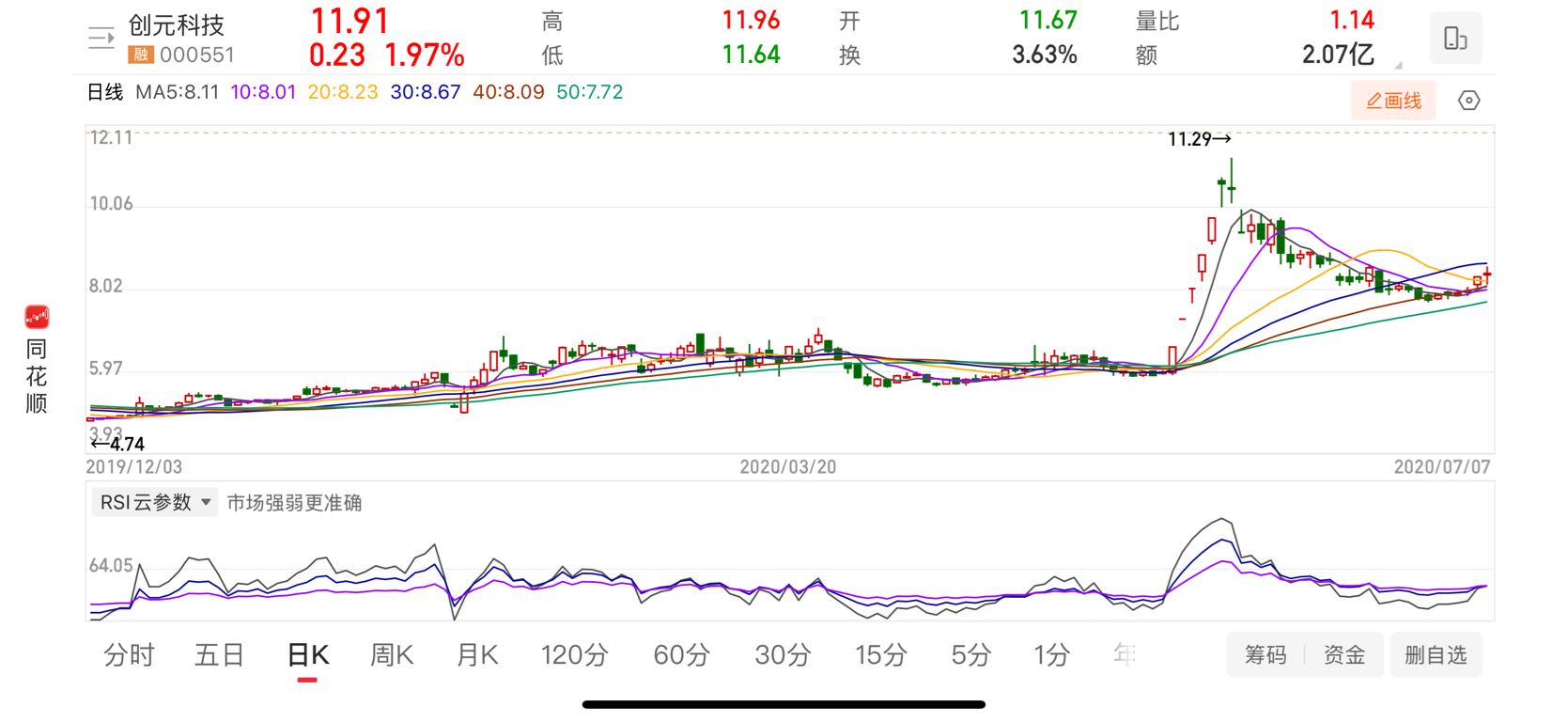Tap the MA5:8.11 indicator label
The width and height of the screenshot is (1568, 722).
[177, 92]
